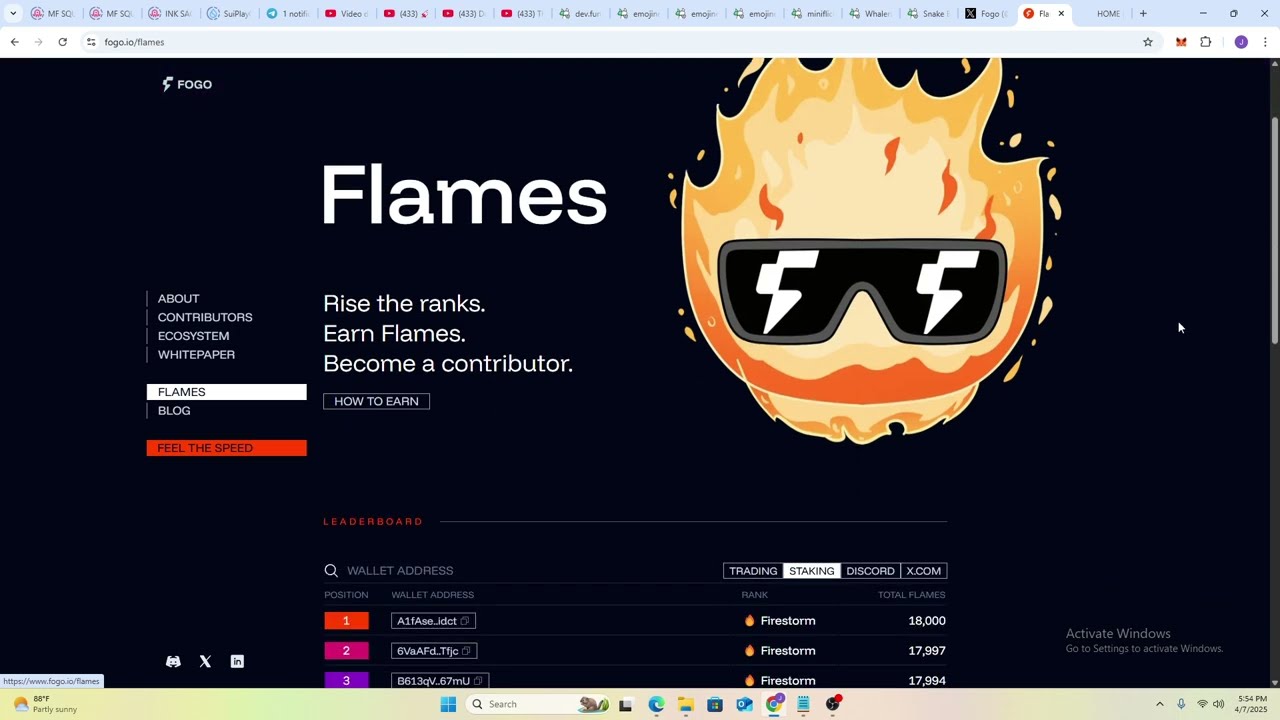Screen dimensions: 1280x720
Task: View site information icon in address bar
Action: pos(91,42)
